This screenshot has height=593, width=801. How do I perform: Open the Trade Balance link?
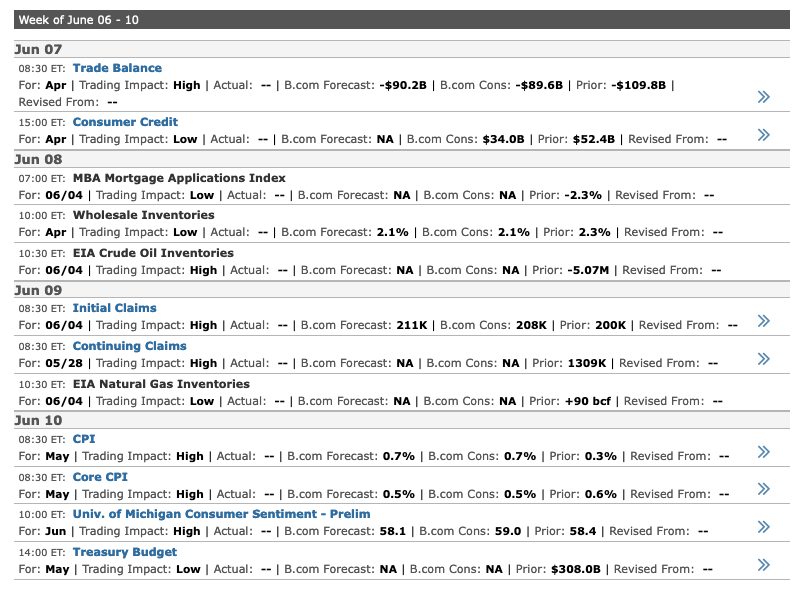click(117, 68)
